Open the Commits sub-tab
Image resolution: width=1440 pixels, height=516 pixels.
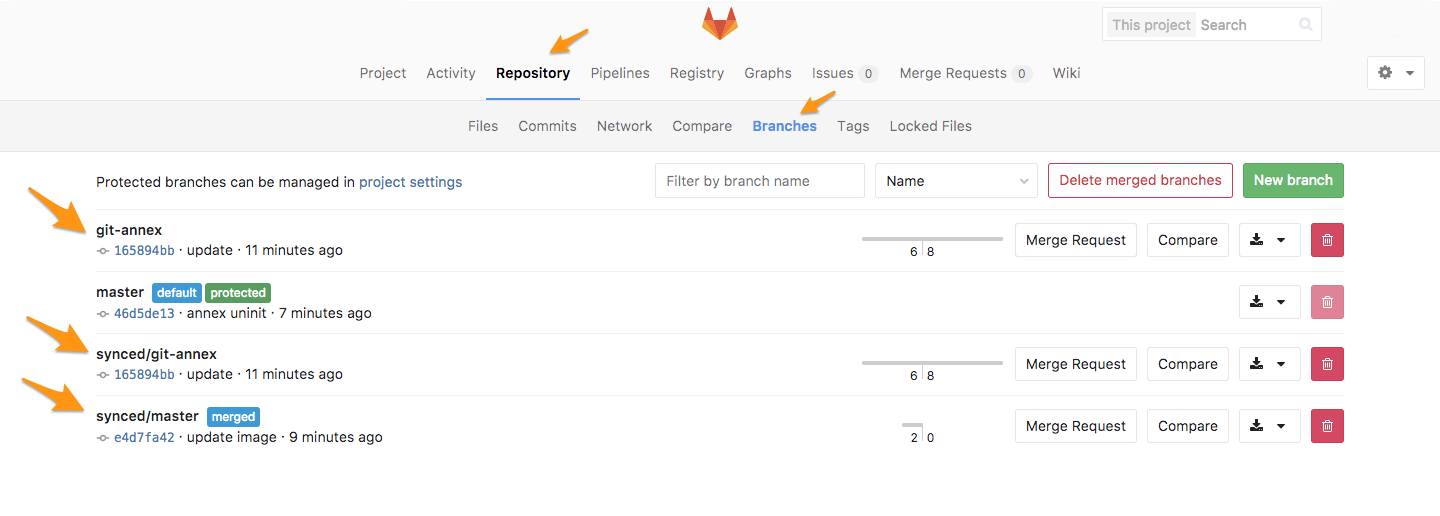pyautogui.click(x=547, y=126)
